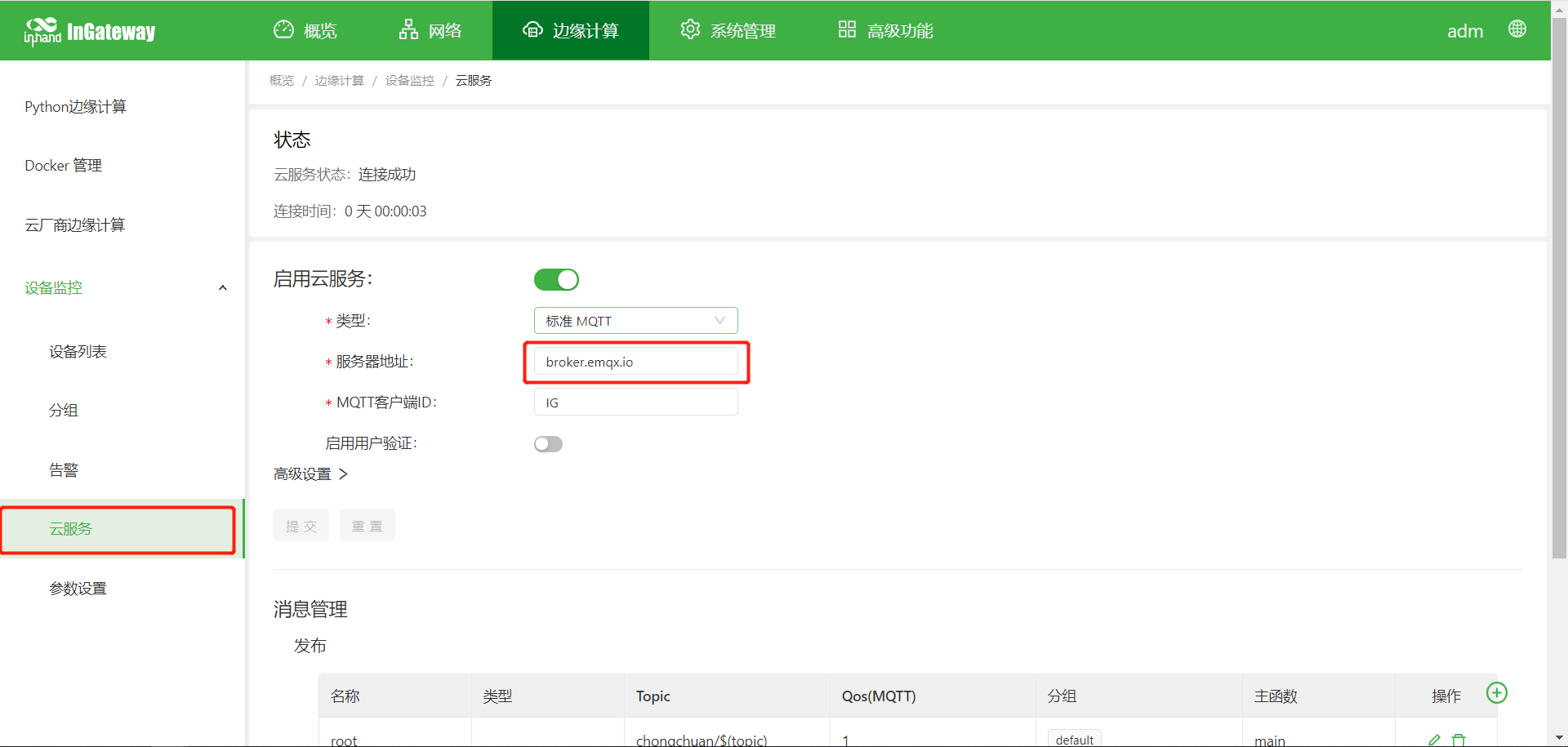Screen dimensions: 1568x747
Task: Click the InGateway logo icon
Action: click(x=42, y=31)
